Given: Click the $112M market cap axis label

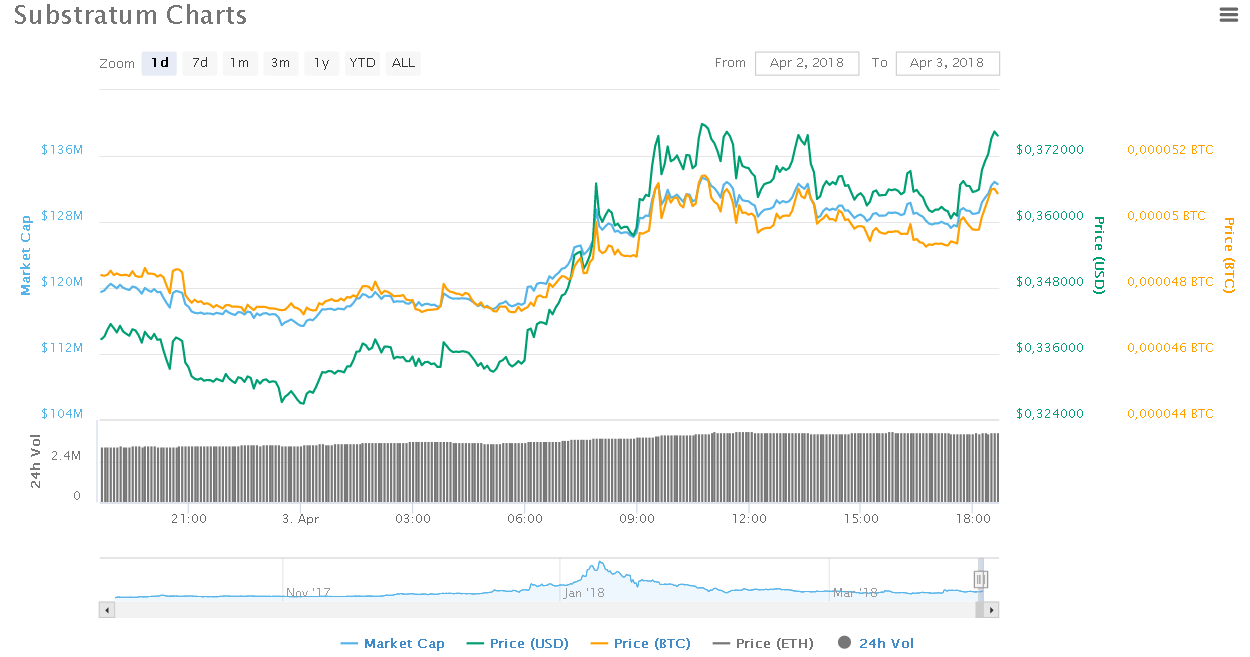Looking at the screenshot, I should coord(62,348).
